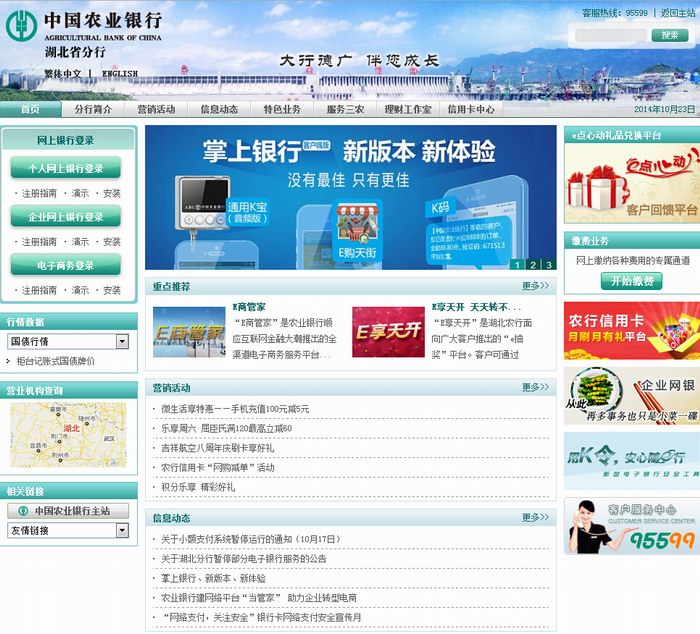Switch the site language to ENGLISH
Viewport: 700px width, 634px height.
(120, 74)
